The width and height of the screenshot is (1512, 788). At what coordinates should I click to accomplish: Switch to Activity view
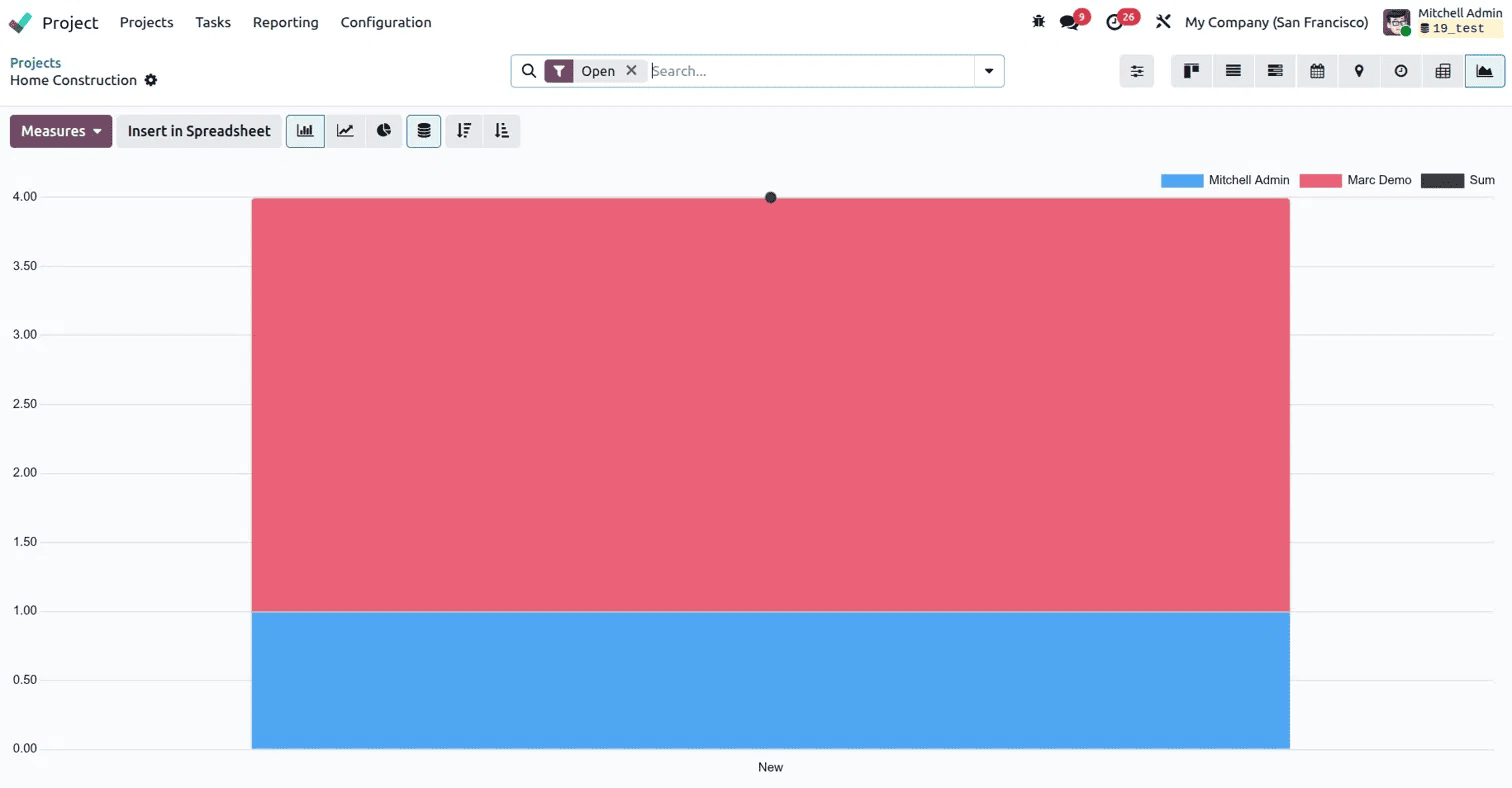coord(1401,71)
